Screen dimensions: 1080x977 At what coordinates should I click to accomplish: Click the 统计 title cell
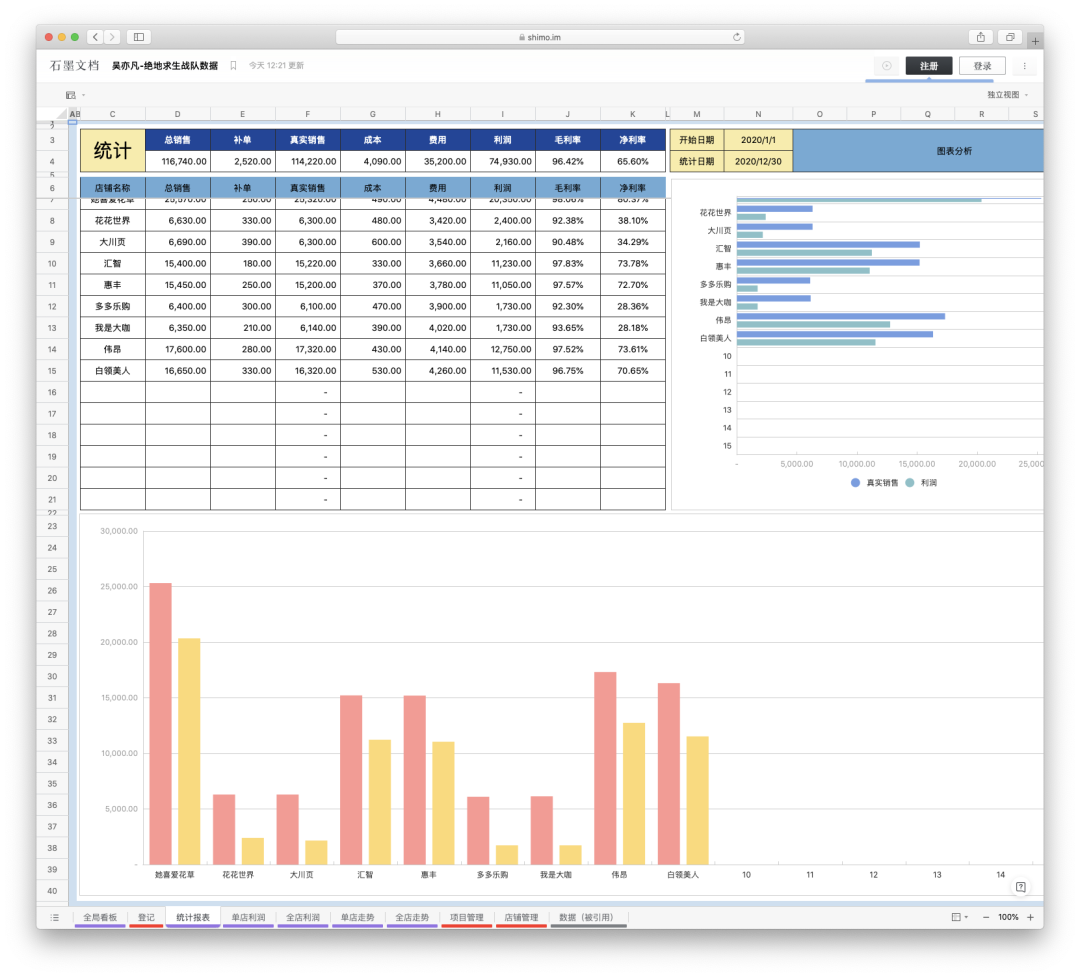point(113,150)
